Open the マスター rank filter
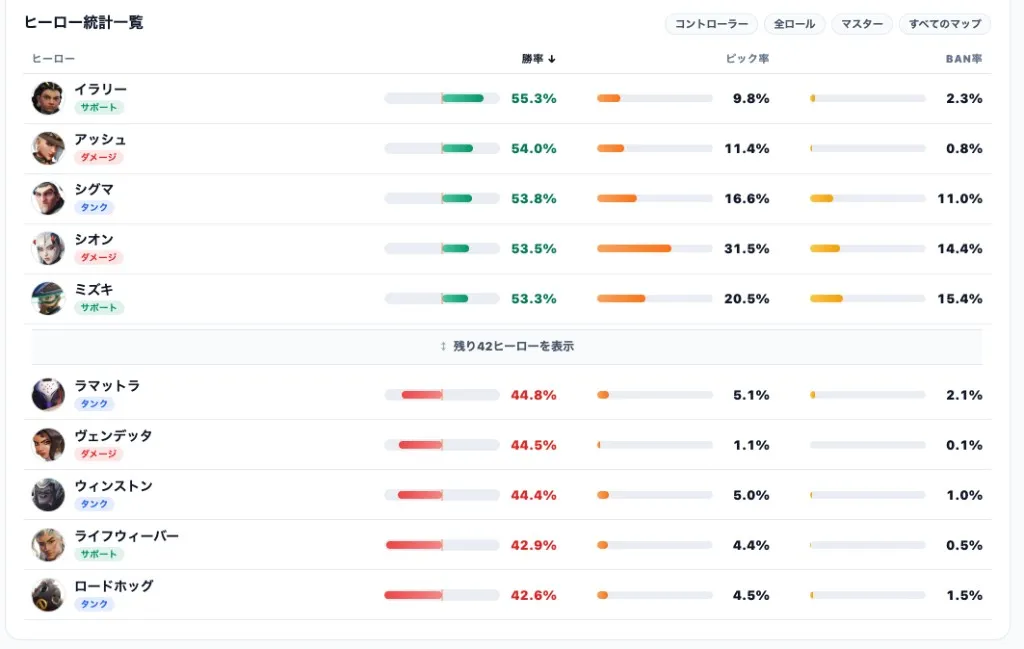This screenshot has width=1024, height=649. tap(861, 24)
